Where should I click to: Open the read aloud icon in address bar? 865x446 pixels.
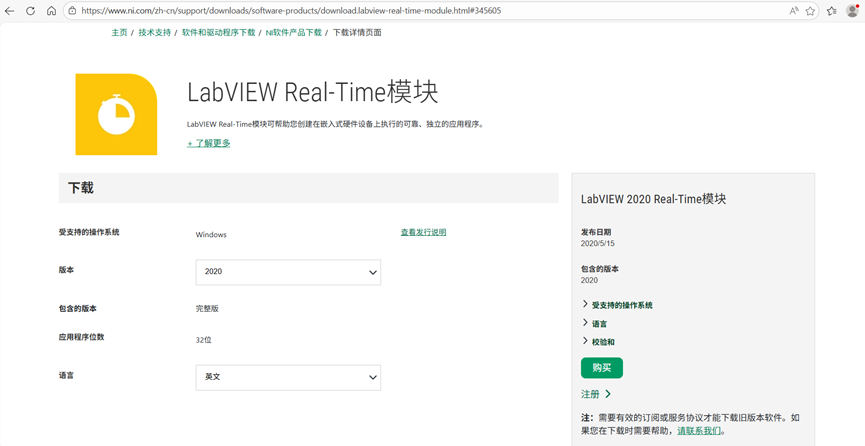pos(794,10)
